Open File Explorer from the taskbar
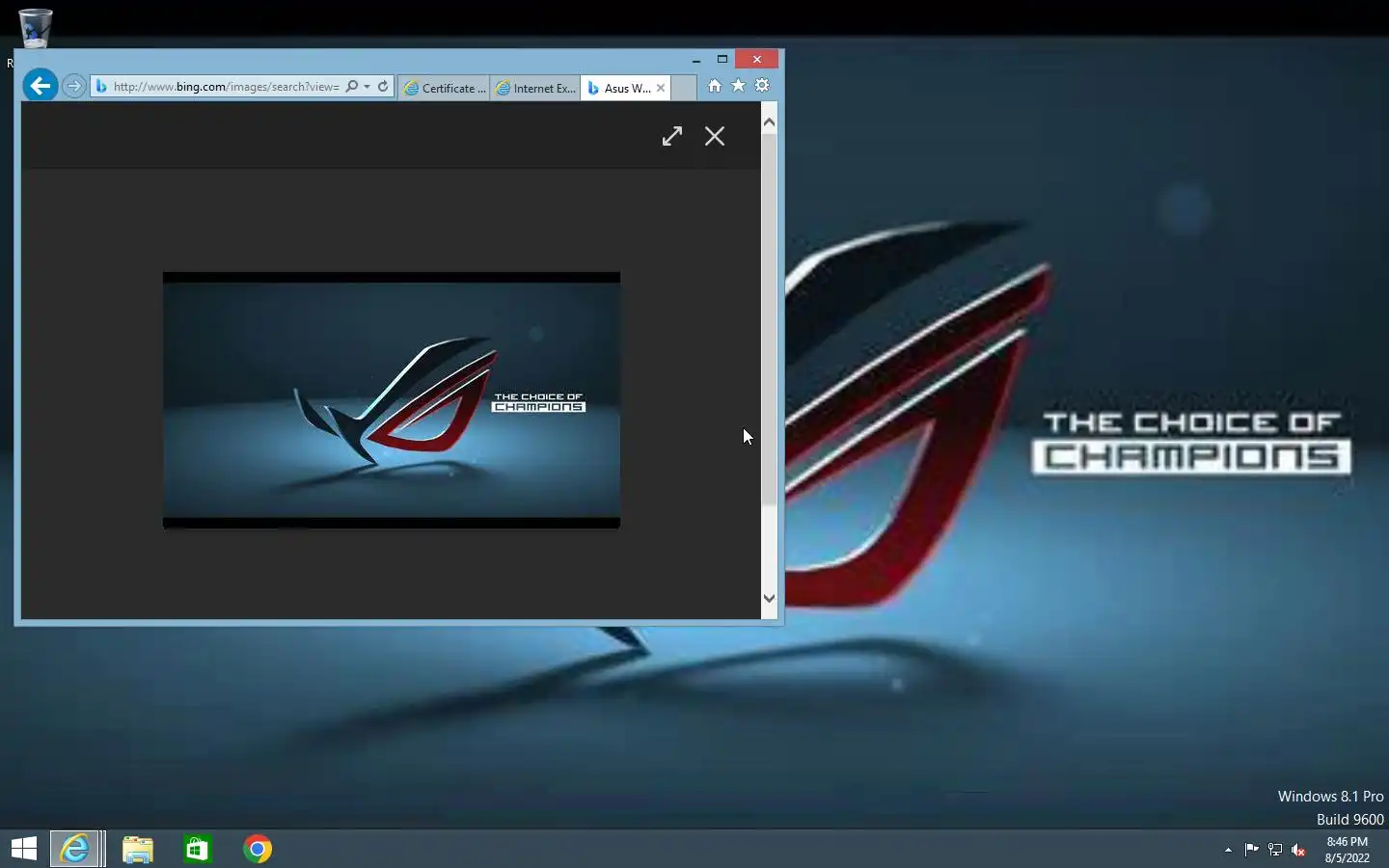The height and width of the screenshot is (868, 1389). pos(138,849)
